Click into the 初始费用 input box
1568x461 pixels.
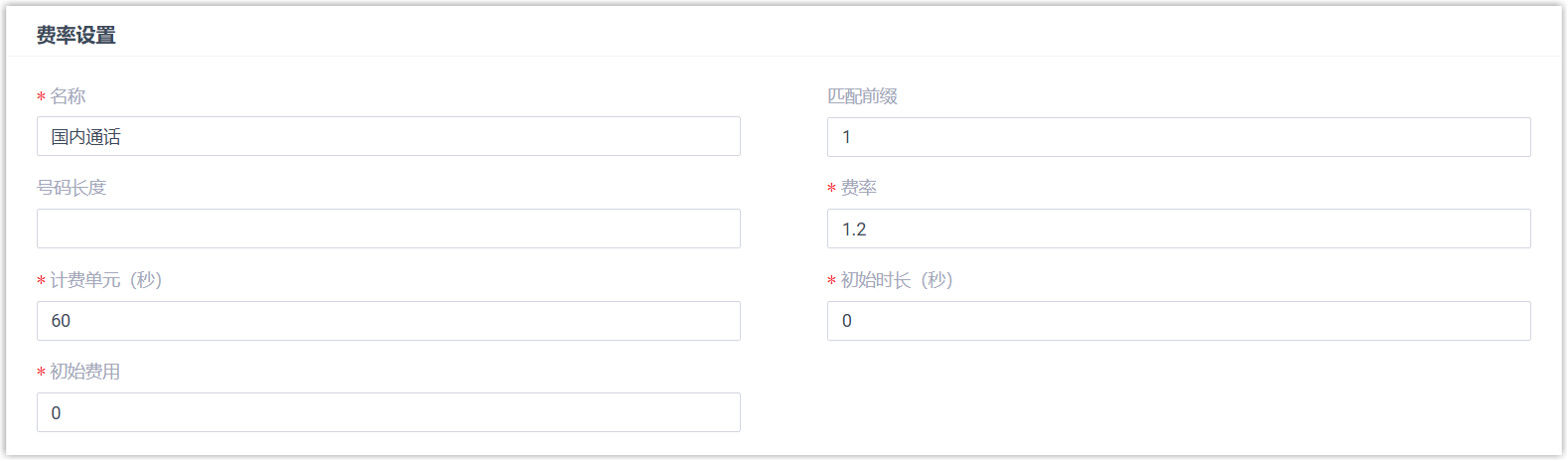tap(388, 412)
